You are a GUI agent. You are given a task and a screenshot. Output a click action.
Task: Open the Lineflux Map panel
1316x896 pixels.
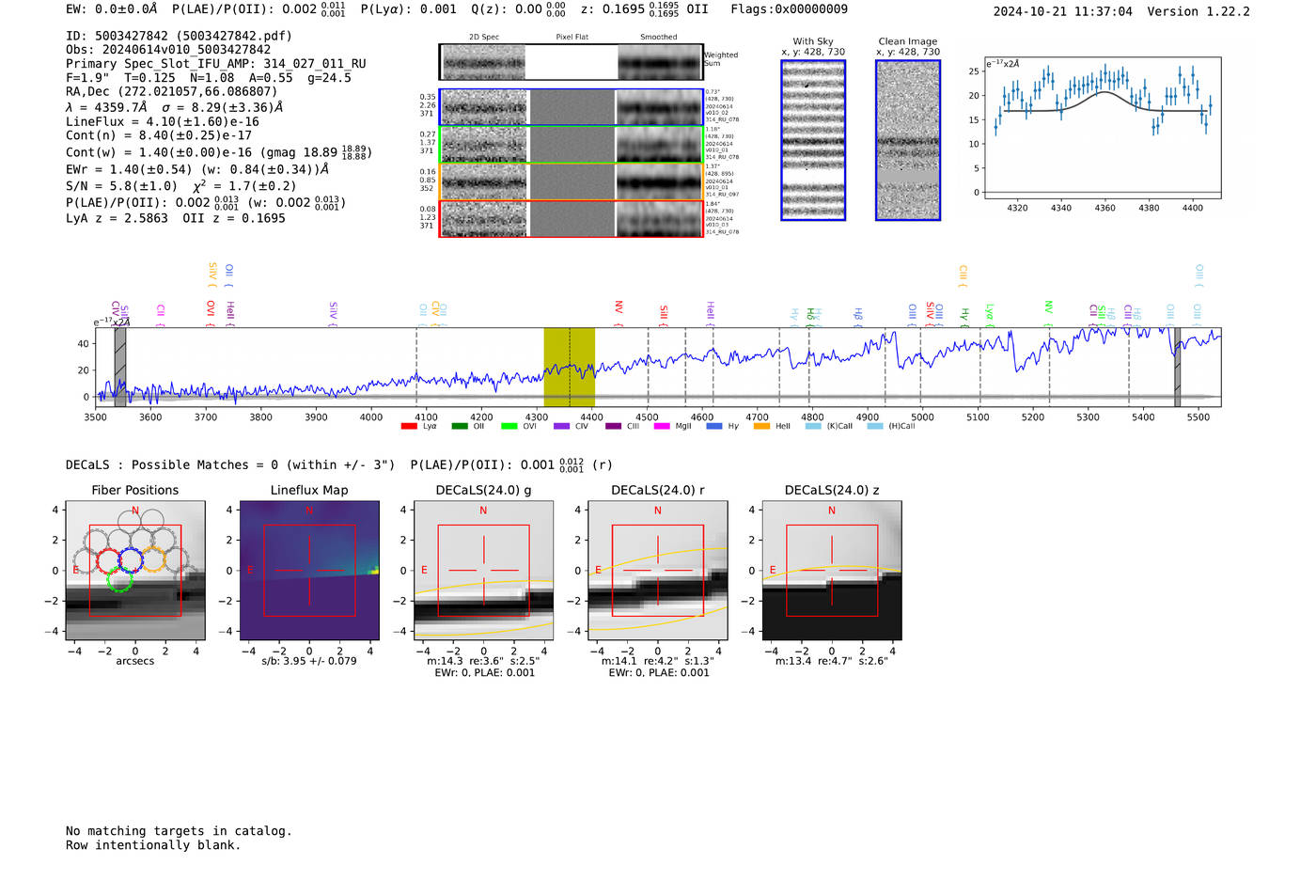(309, 571)
